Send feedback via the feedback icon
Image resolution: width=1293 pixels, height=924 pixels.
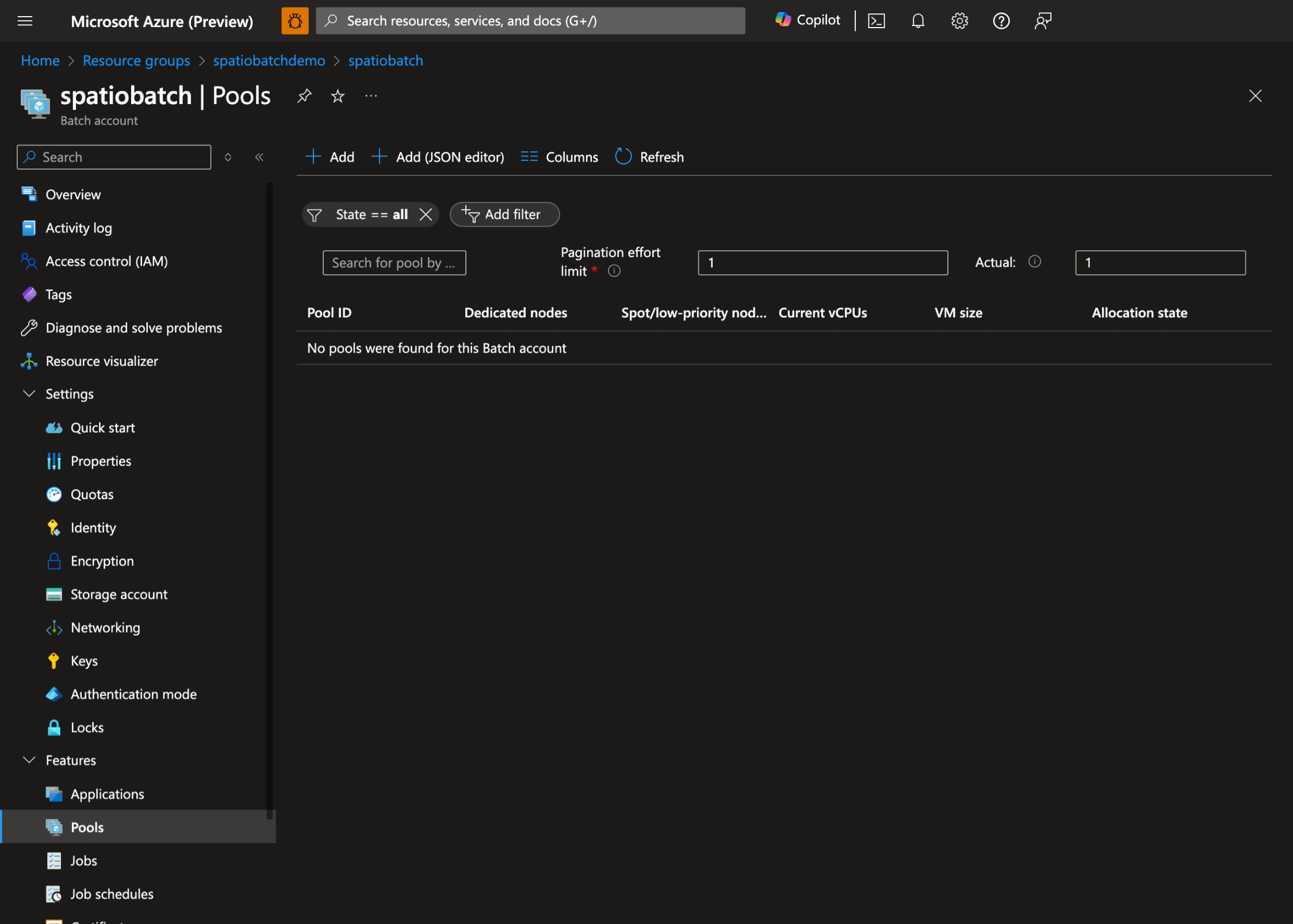point(1042,21)
